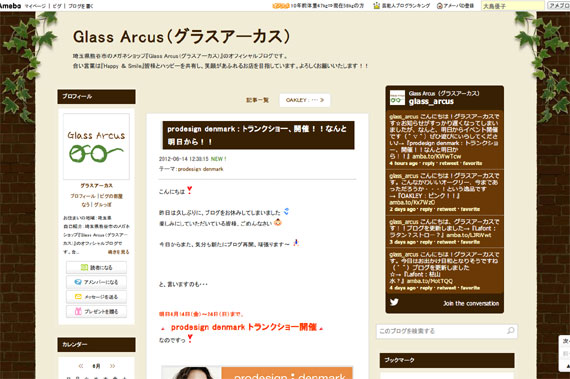
Task: Open マイページ in the top bar
Action: pos(35,6)
